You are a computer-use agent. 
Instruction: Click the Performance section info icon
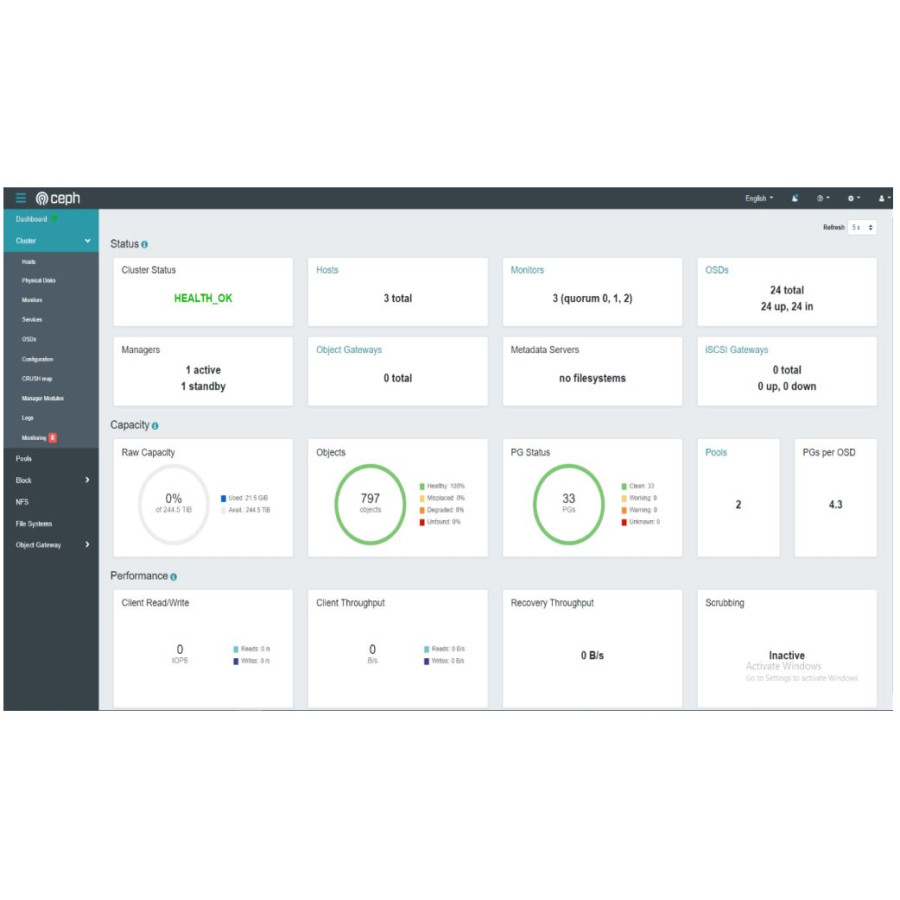[174, 577]
